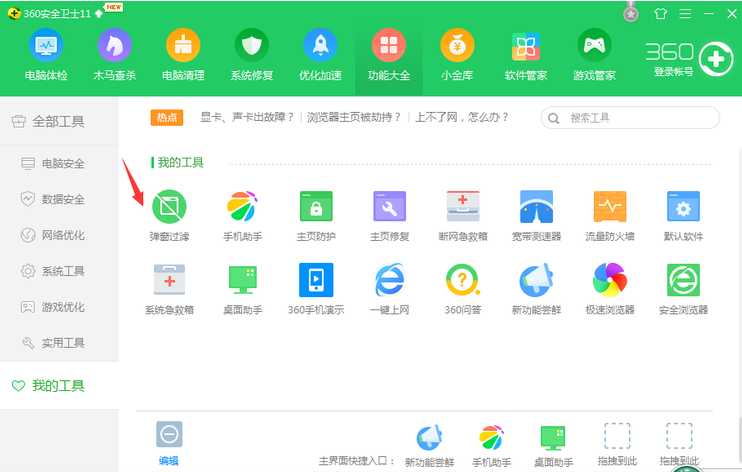Screen dimensions: 742x472
Task: Click the 360 登录帐号 login button
Action: (689, 59)
